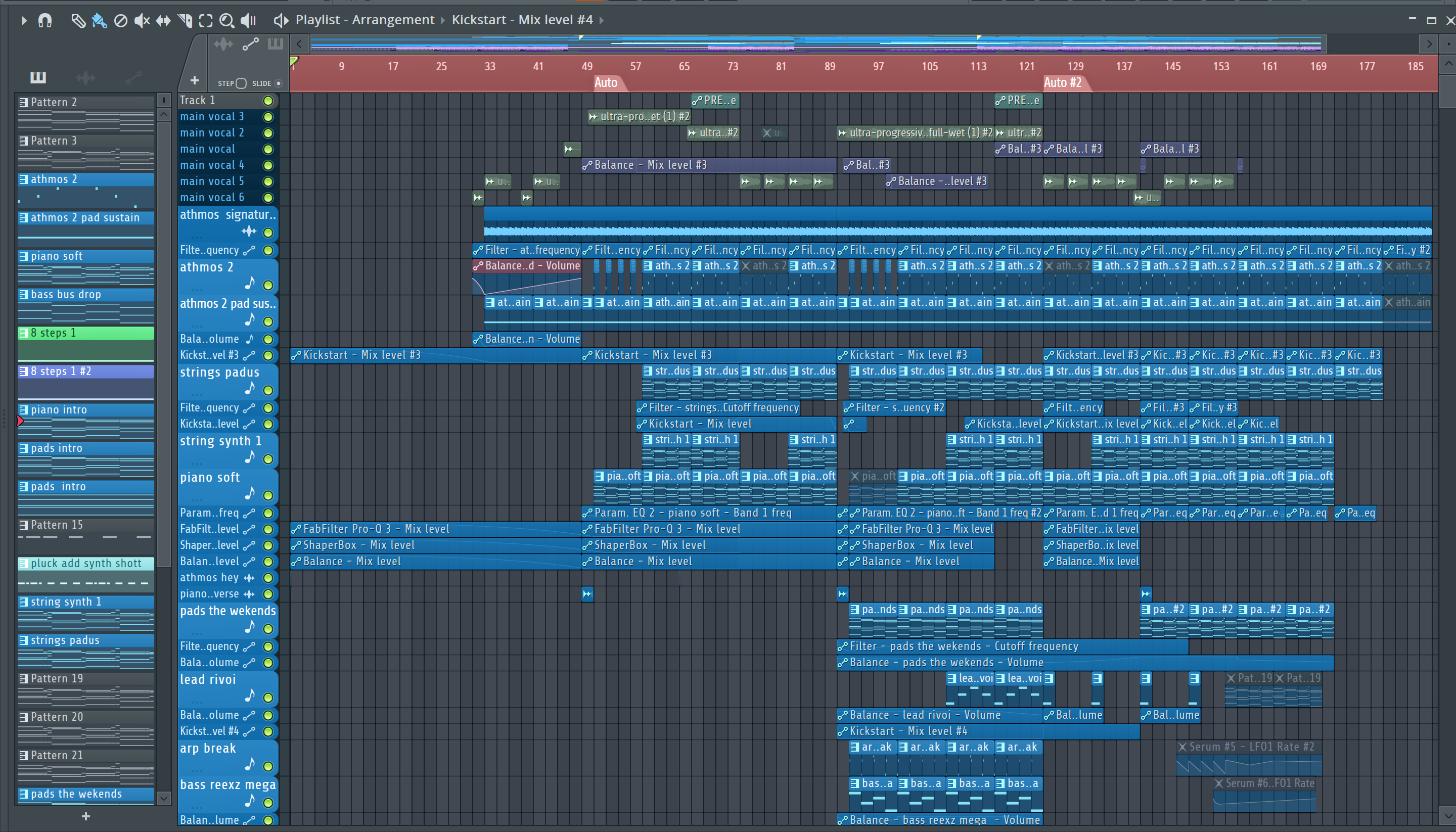Click automation filter above track headers
This screenshot has width=1456, height=832.
250,44
